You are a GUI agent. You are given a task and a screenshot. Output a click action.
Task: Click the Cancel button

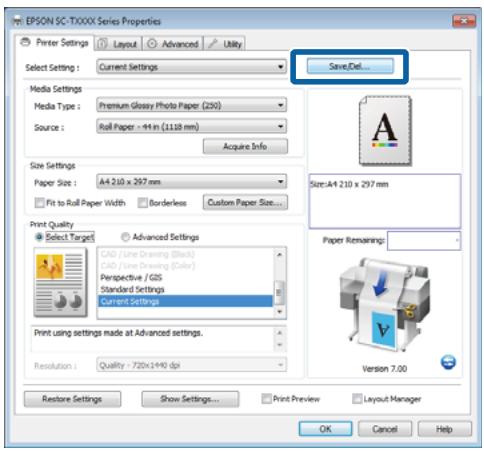[385, 429]
